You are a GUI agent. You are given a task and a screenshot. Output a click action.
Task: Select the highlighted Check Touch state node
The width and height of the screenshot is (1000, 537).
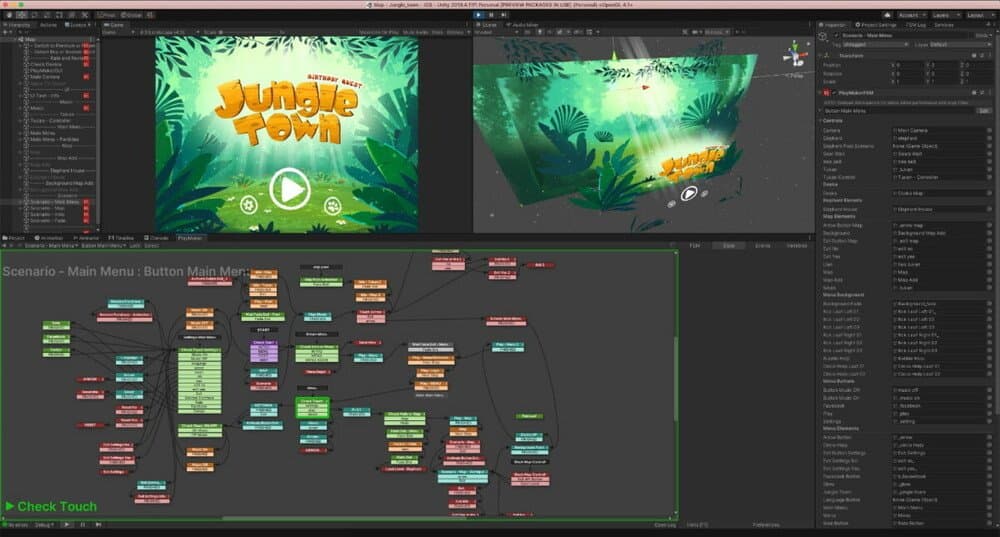[x=312, y=408]
